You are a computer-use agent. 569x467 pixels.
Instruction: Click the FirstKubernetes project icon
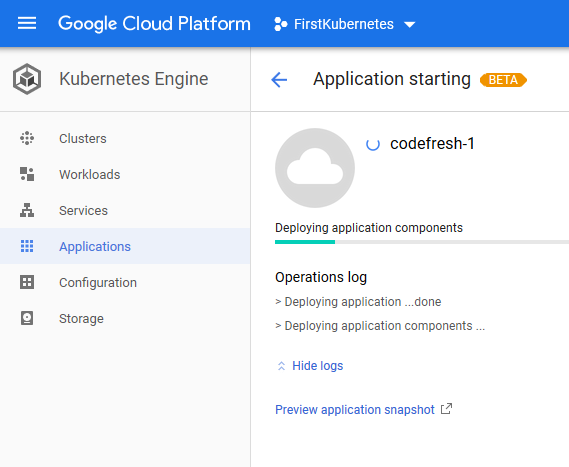coord(281,24)
